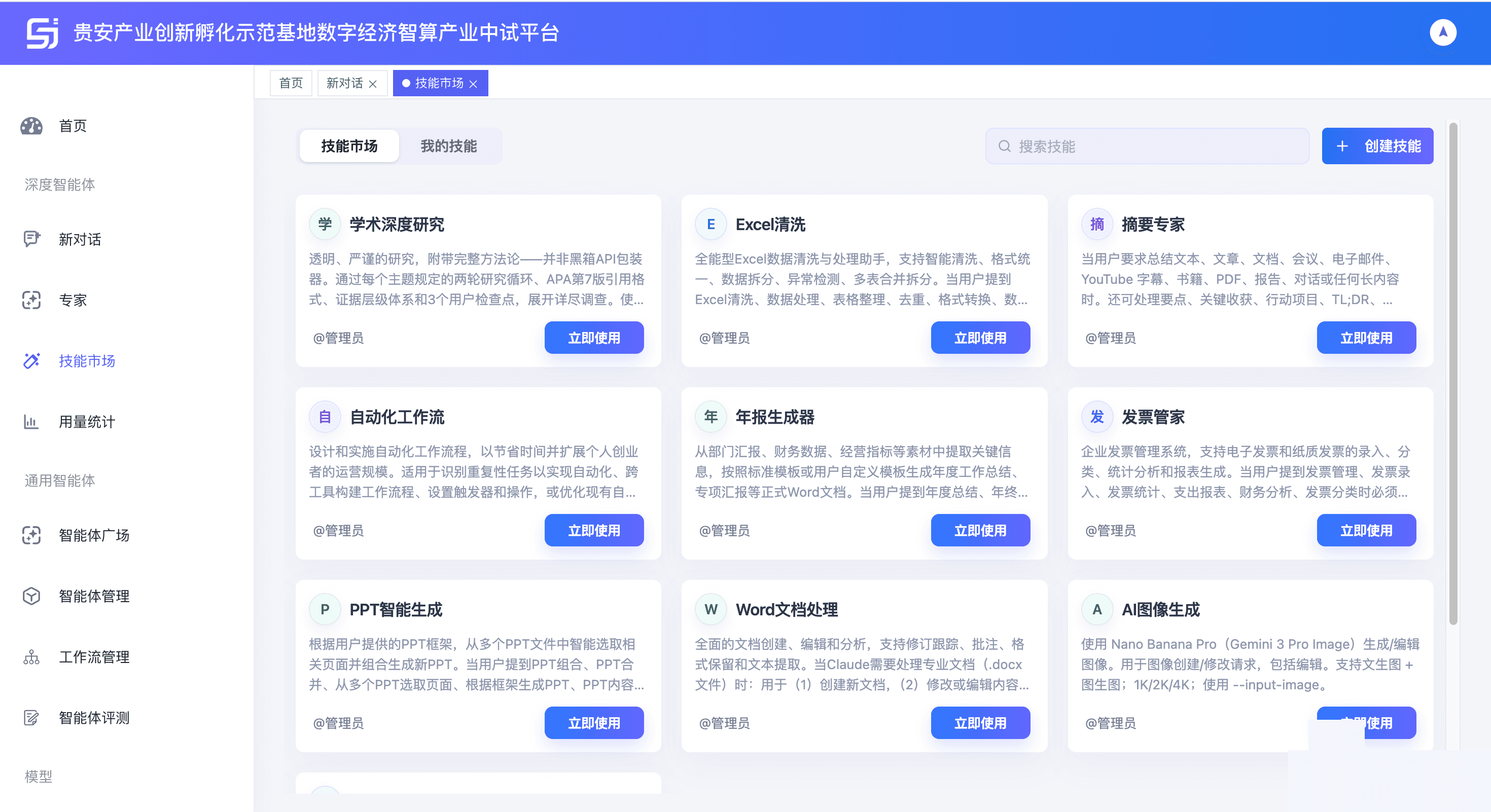This screenshot has width=1491, height=812.
Task: Click the wand icon beside 技能市场 in sidebar
Action: pyautogui.click(x=31, y=360)
